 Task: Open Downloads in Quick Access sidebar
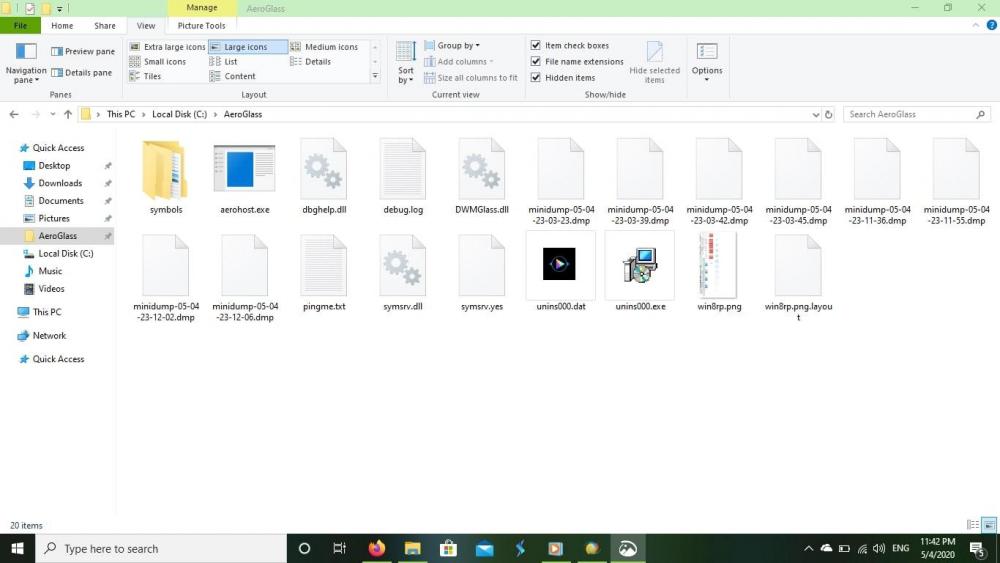point(60,183)
